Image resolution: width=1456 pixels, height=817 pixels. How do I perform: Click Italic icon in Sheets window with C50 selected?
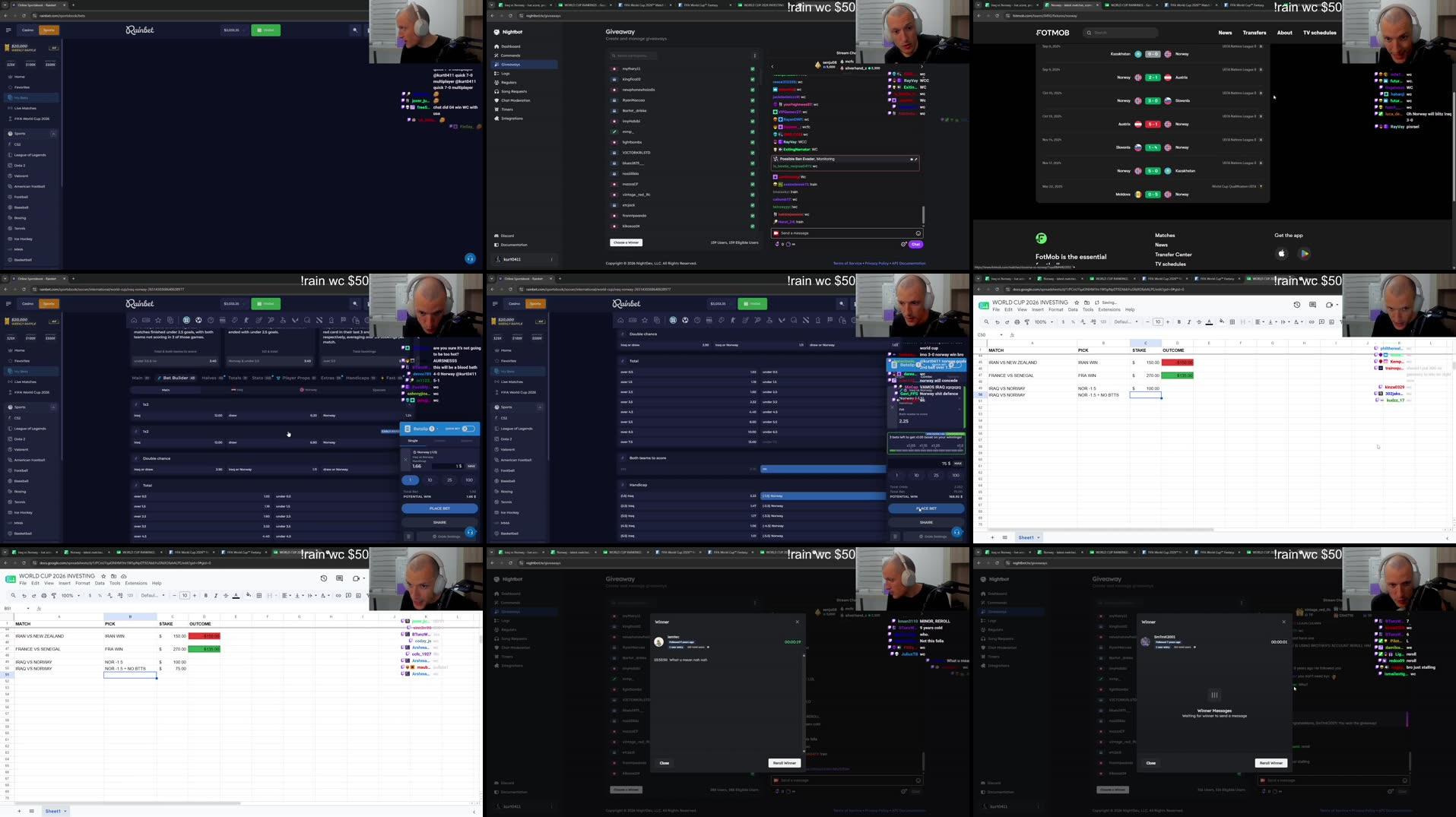pyautogui.click(x=1189, y=321)
